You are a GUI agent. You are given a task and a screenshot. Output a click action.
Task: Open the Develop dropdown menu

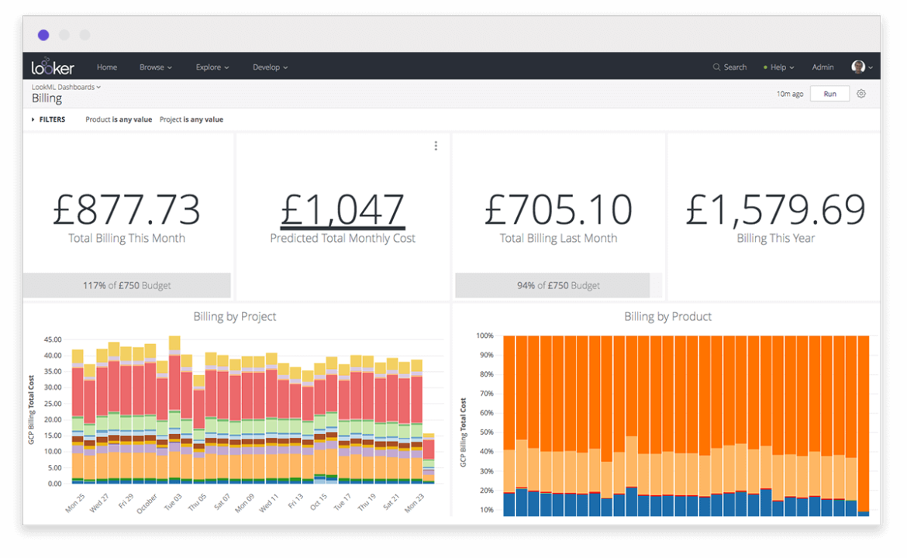click(x=270, y=67)
